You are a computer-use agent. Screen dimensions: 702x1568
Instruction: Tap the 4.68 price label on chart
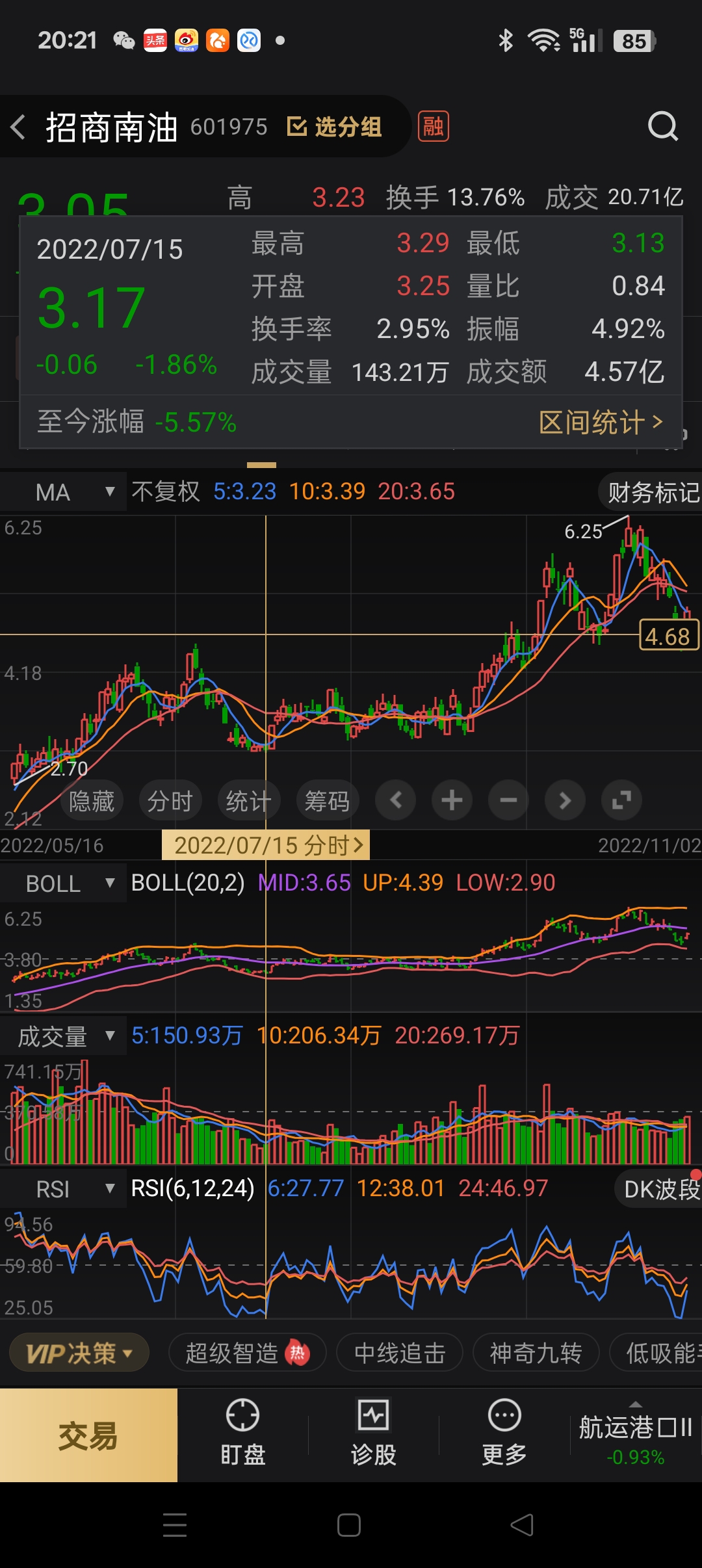coord(669,636)
